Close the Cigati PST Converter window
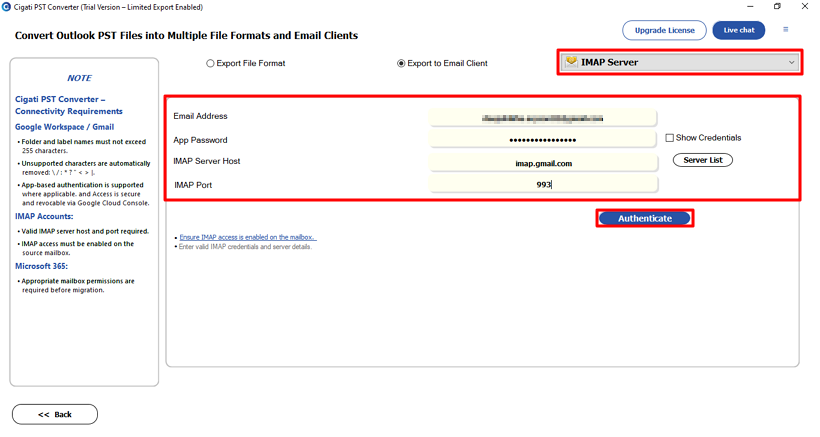 click(x=805, y=6)
